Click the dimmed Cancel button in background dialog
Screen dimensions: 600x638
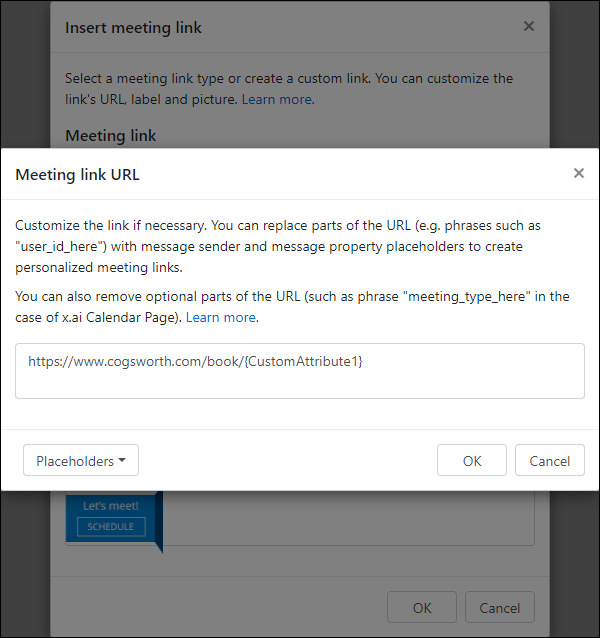(x=500, y=607)
